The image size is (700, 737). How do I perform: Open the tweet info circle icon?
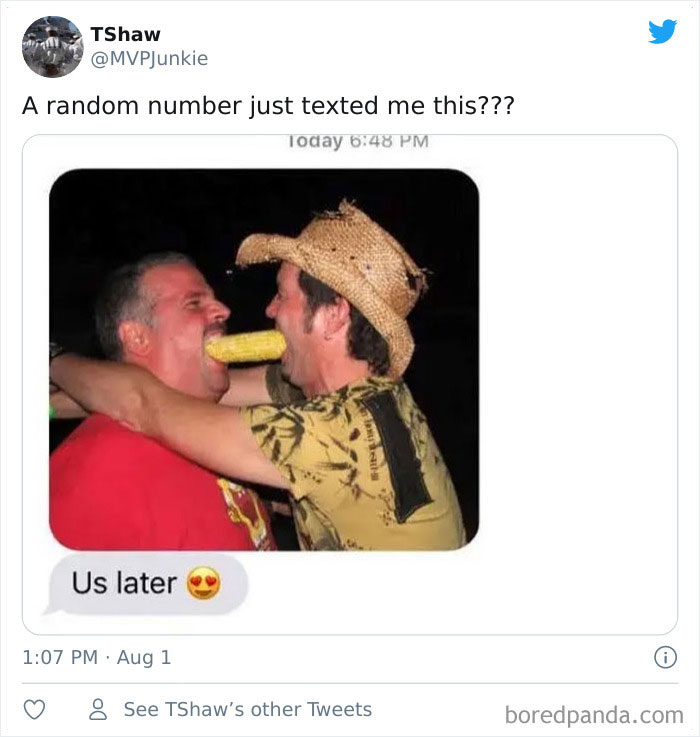(666, 657)
